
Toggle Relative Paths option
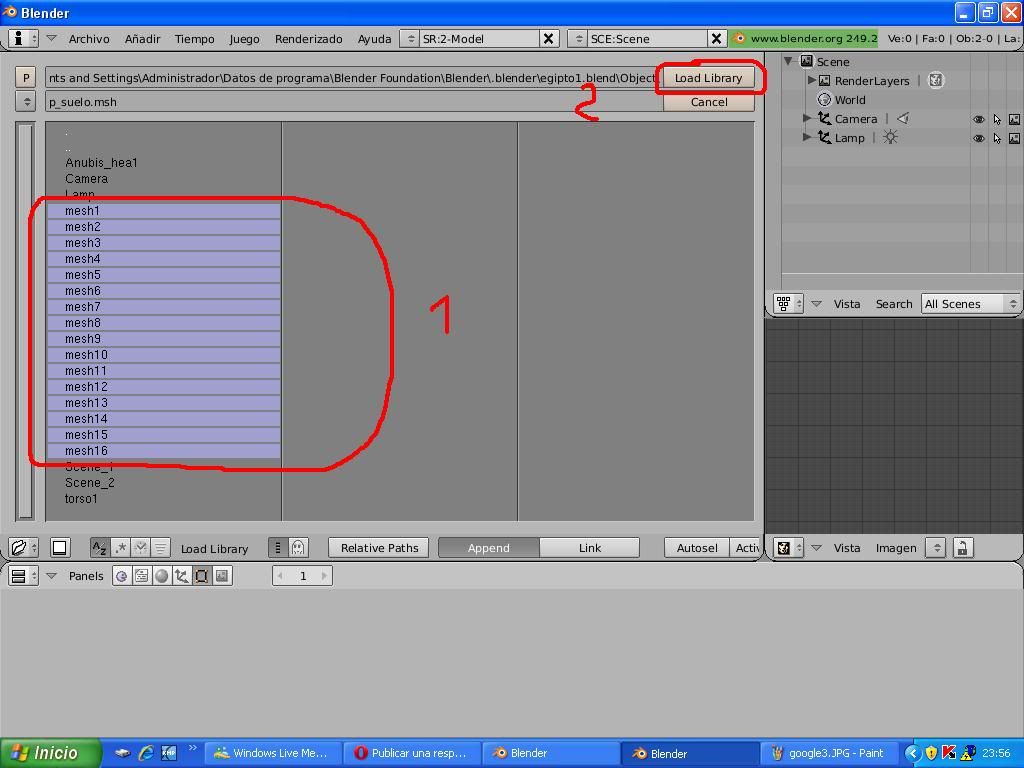379,548
